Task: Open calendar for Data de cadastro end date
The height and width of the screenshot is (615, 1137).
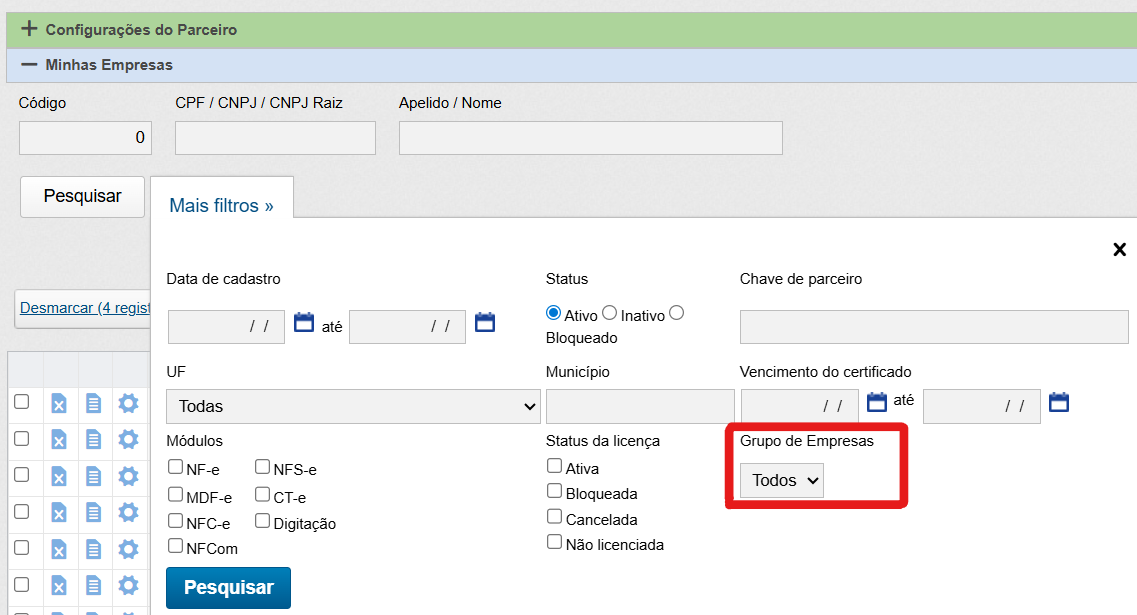Action: click(485, 323)
